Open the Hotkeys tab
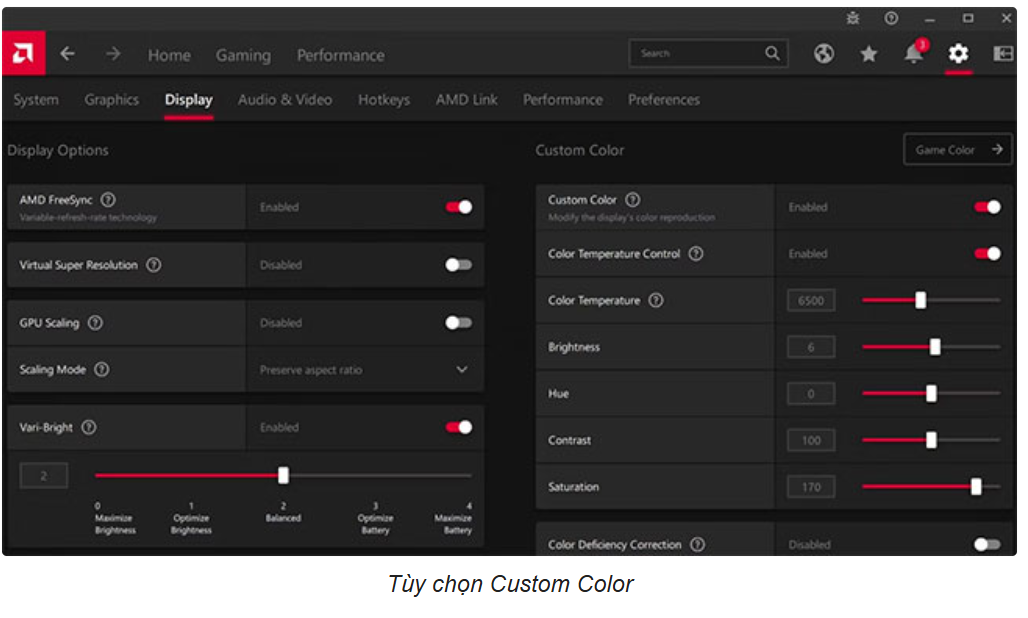The width and height of the screenshot is (1028, 618). point(384,100)
